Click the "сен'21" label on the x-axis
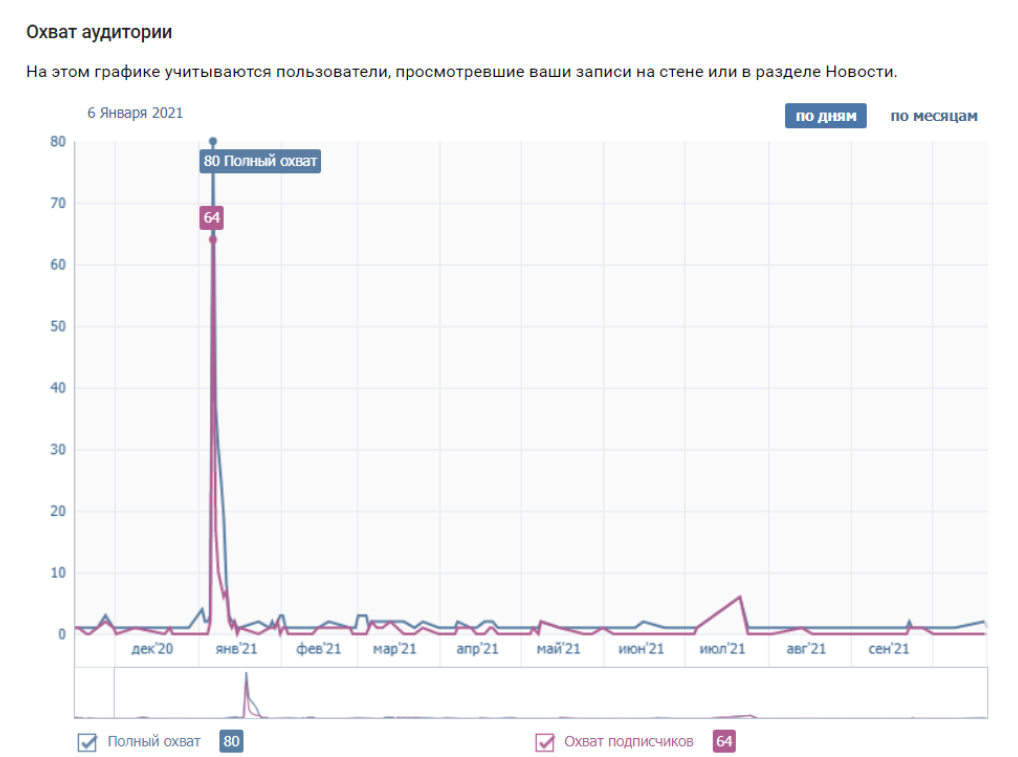1018x757 pixels. (888, 650)
